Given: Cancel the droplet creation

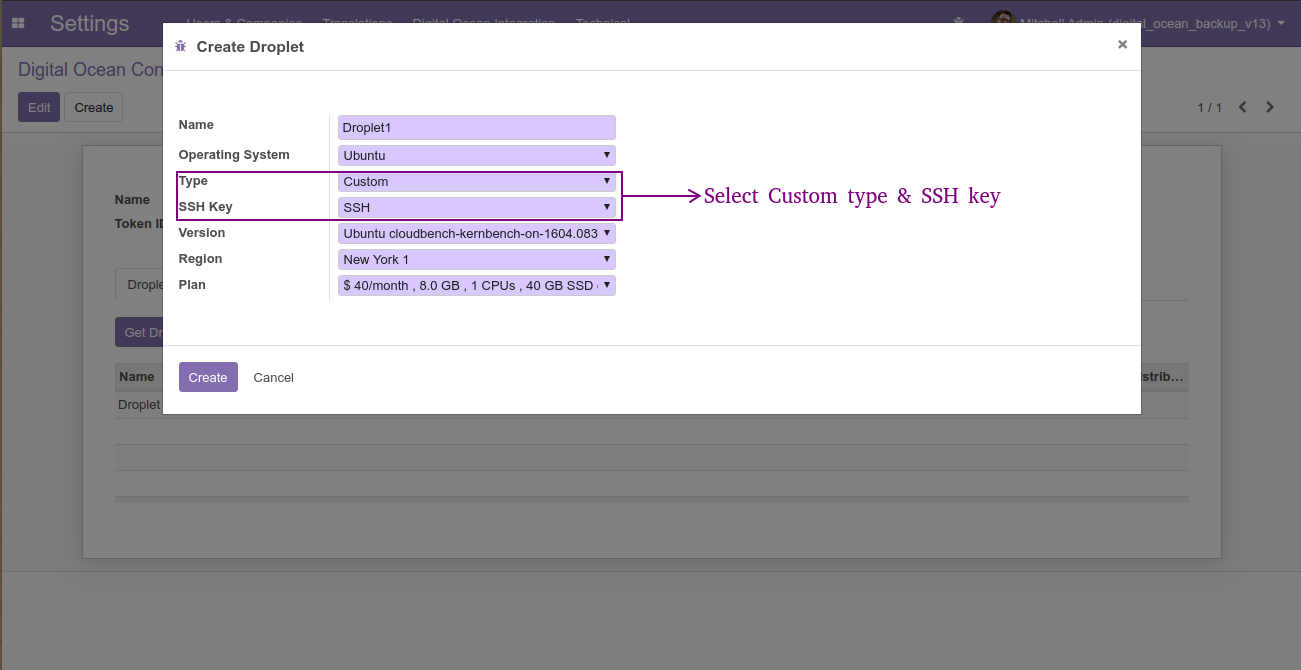Looking at the screenshot, I should pyautogui.click(x=273, y=377).
